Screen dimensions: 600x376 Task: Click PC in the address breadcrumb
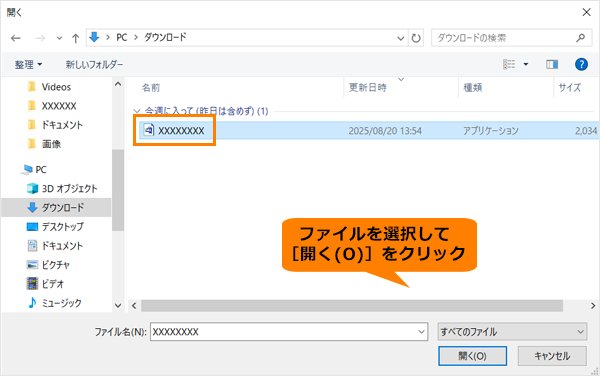click(122, 37)
